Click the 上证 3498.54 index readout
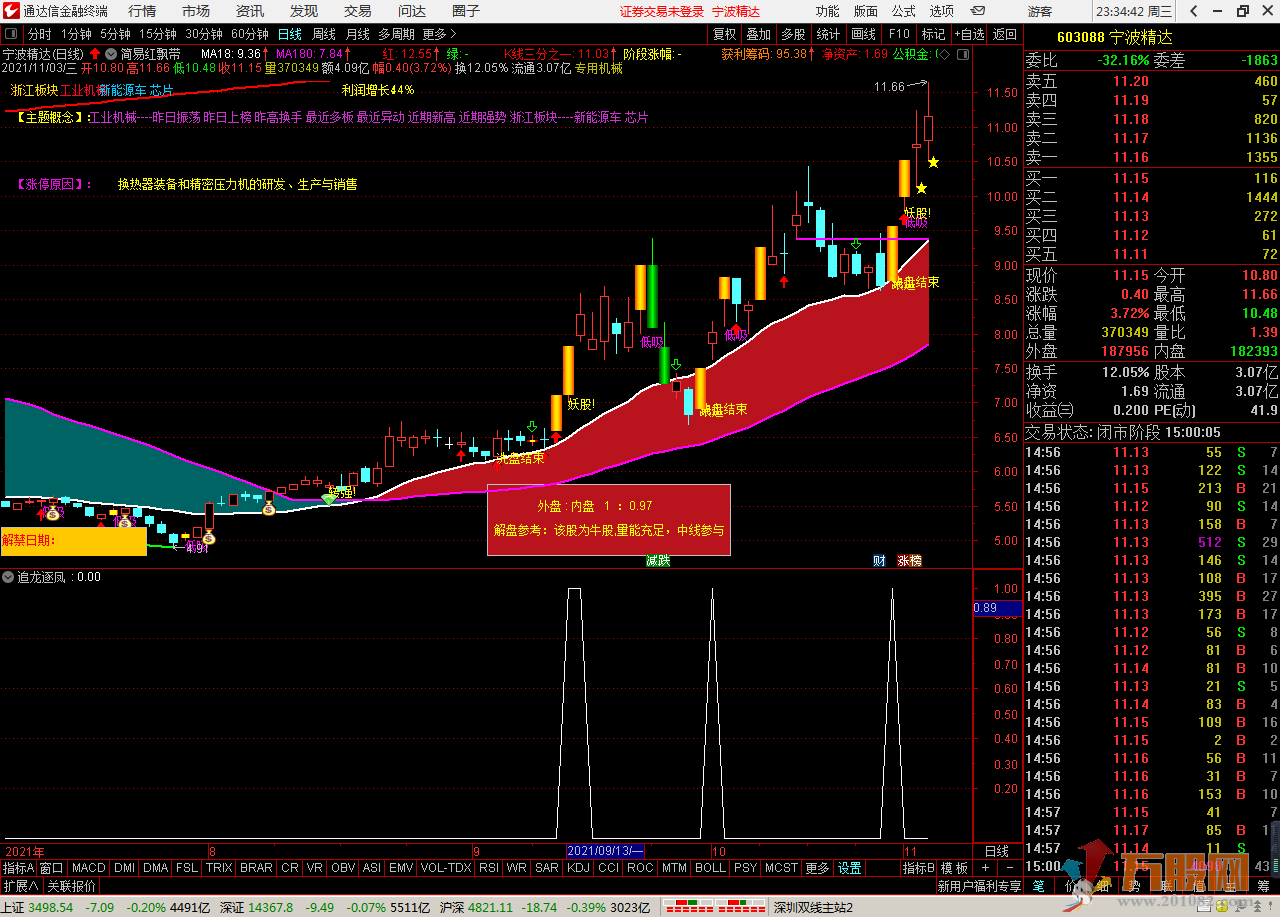The height and width of the screenshot is (918, 1280). pyautogui.click(x=37, y=908)
